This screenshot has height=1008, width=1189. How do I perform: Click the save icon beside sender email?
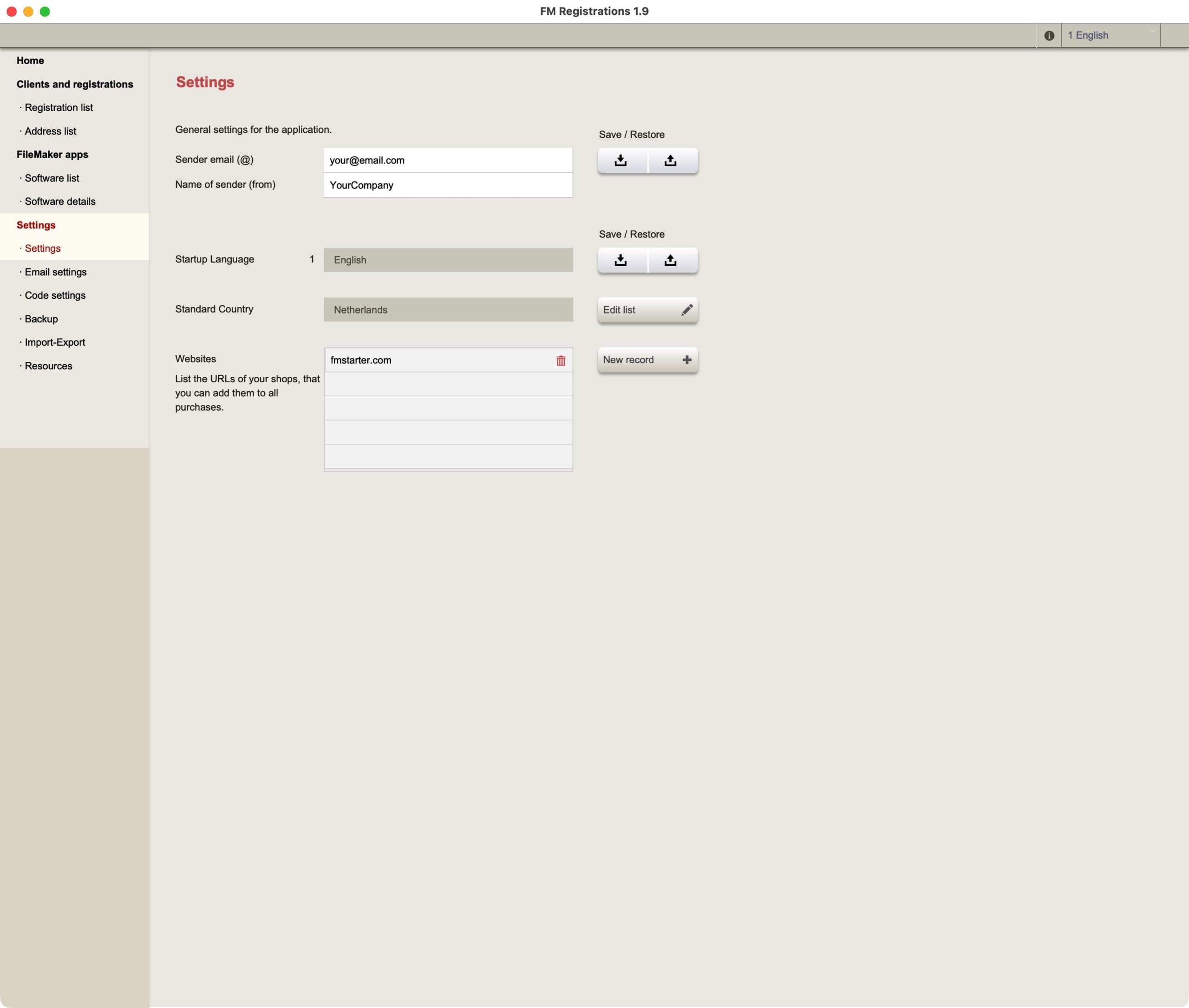[621, 161]
